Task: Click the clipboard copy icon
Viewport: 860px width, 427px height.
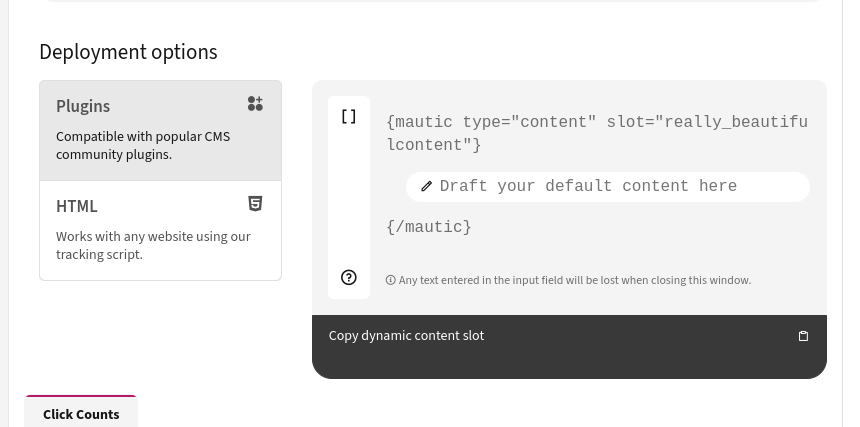Action: (803, 336)
